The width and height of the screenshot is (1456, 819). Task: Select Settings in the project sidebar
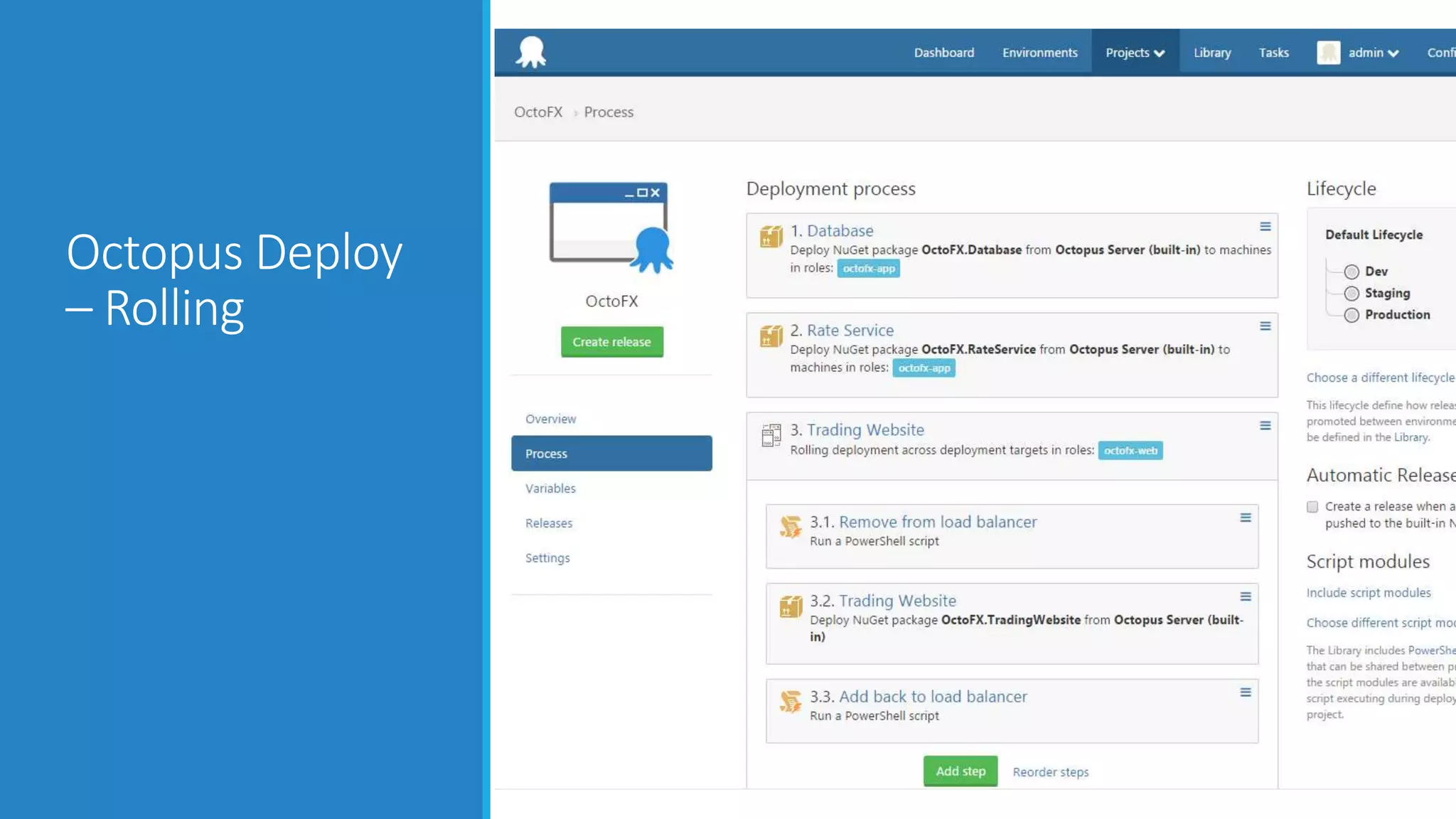547,558
